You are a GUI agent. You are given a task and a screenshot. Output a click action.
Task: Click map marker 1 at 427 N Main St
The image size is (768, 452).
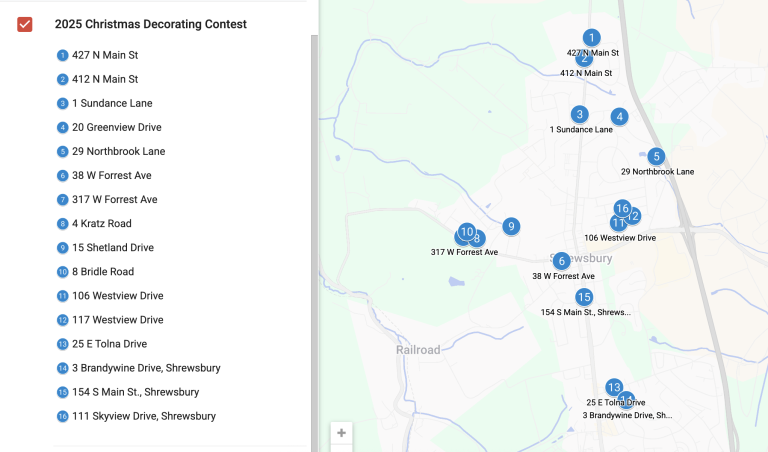click(592, 38)
